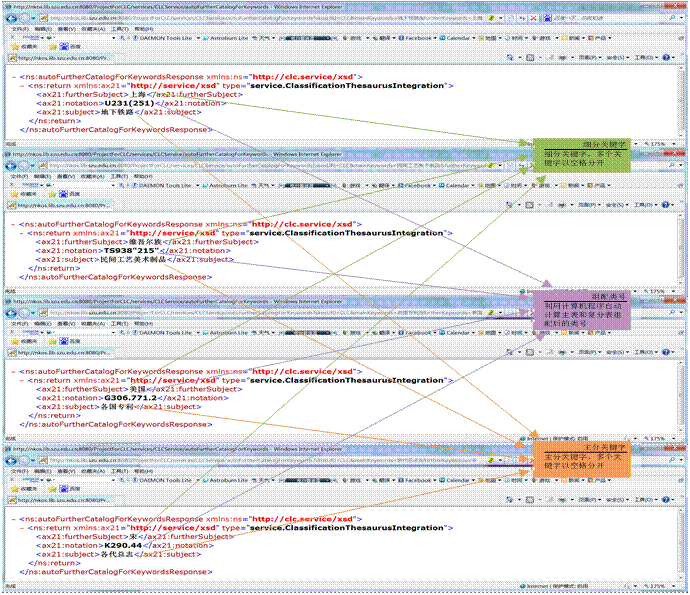690x595 pixels.
Task: Click the 翻译 translate toolbar icon in top window
Action: pos(386,38)
